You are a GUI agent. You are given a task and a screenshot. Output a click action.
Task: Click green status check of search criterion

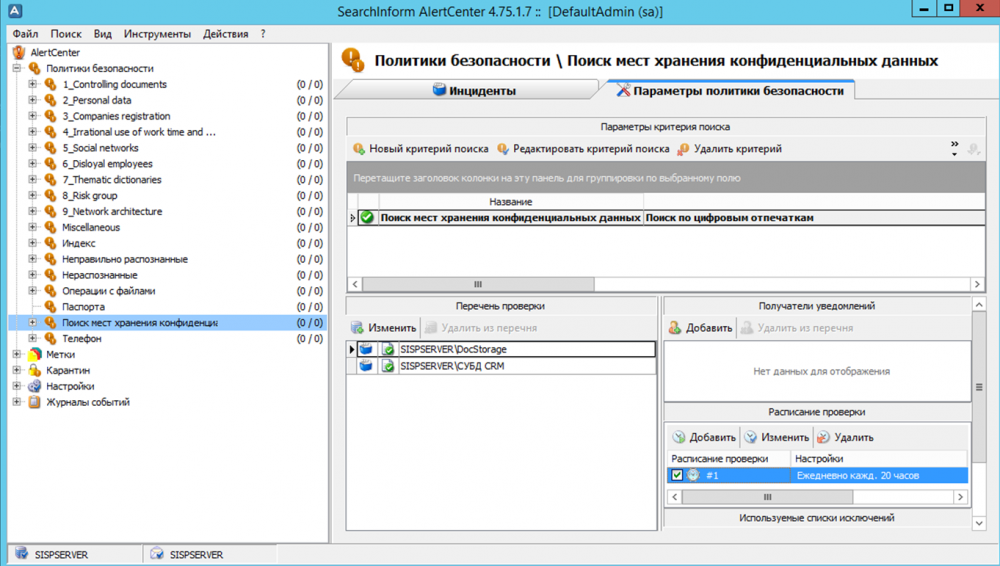coord(367,218)
